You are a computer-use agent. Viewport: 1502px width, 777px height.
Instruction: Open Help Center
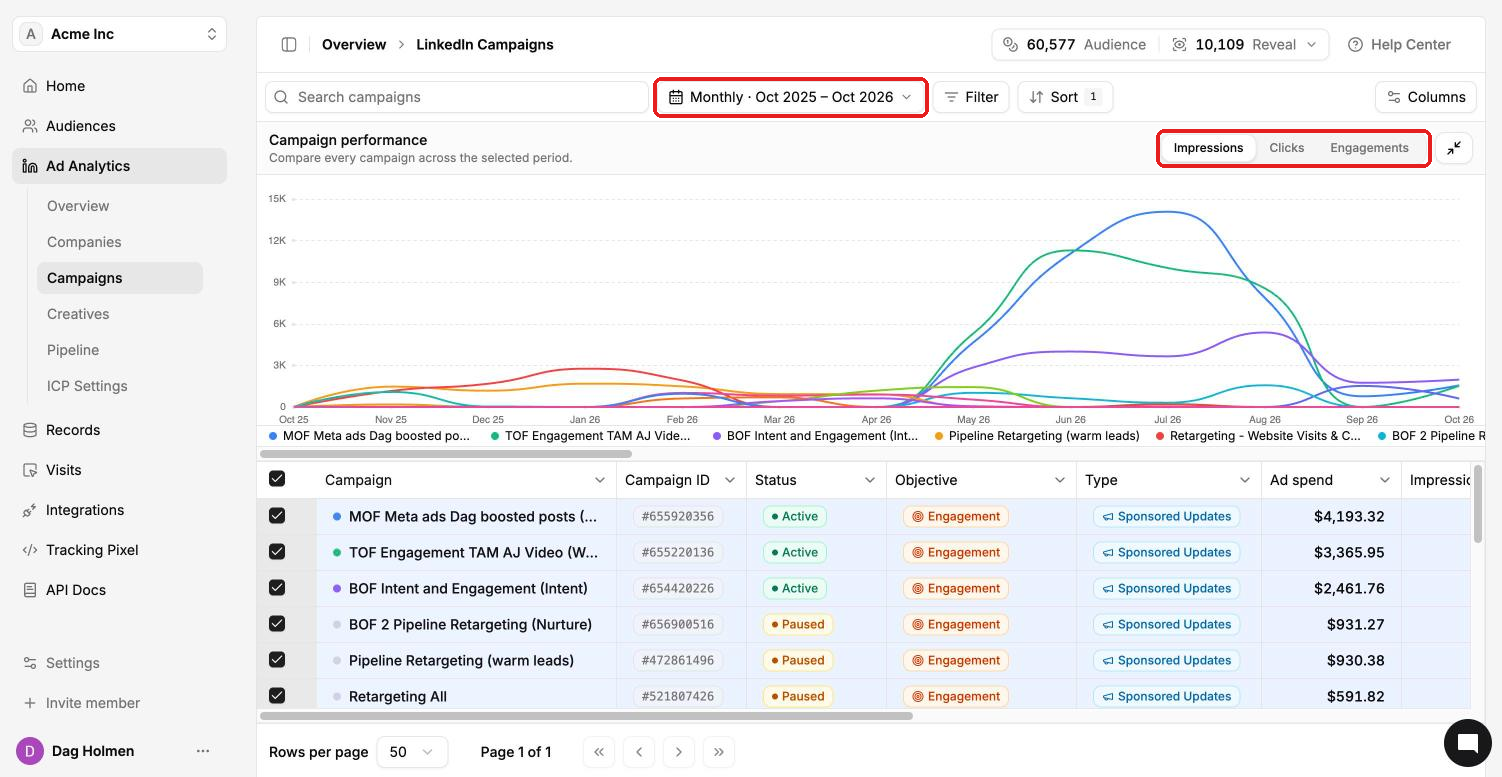click(1399, 44)
